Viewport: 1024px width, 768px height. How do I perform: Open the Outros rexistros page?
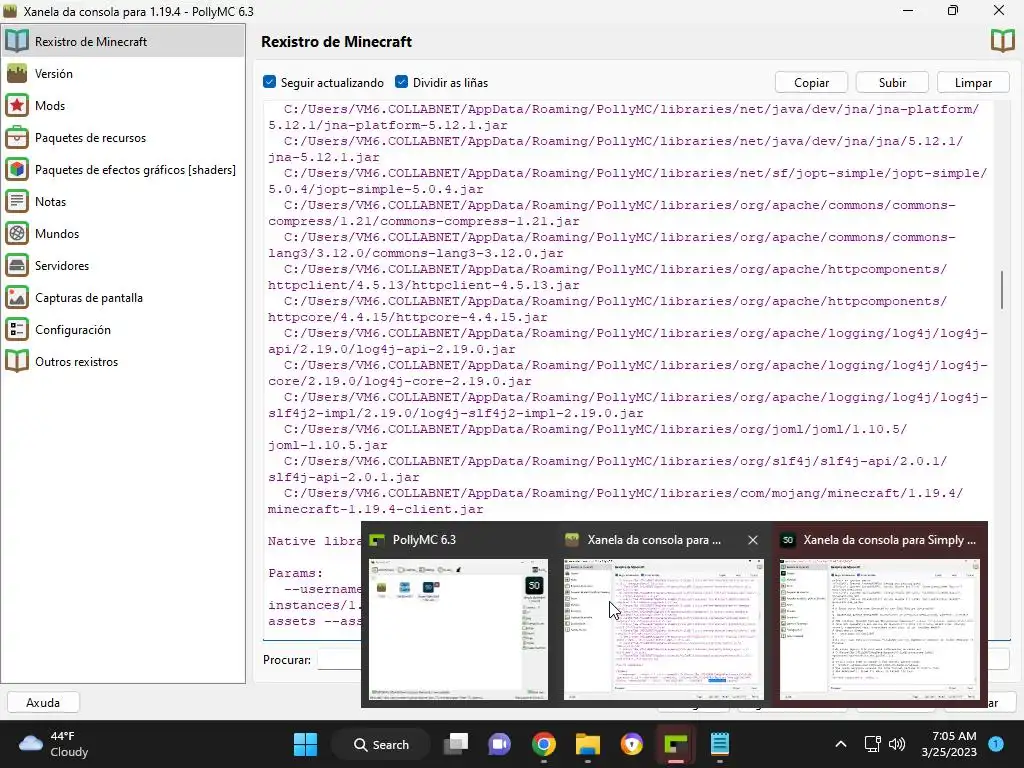tap(123, 361)
